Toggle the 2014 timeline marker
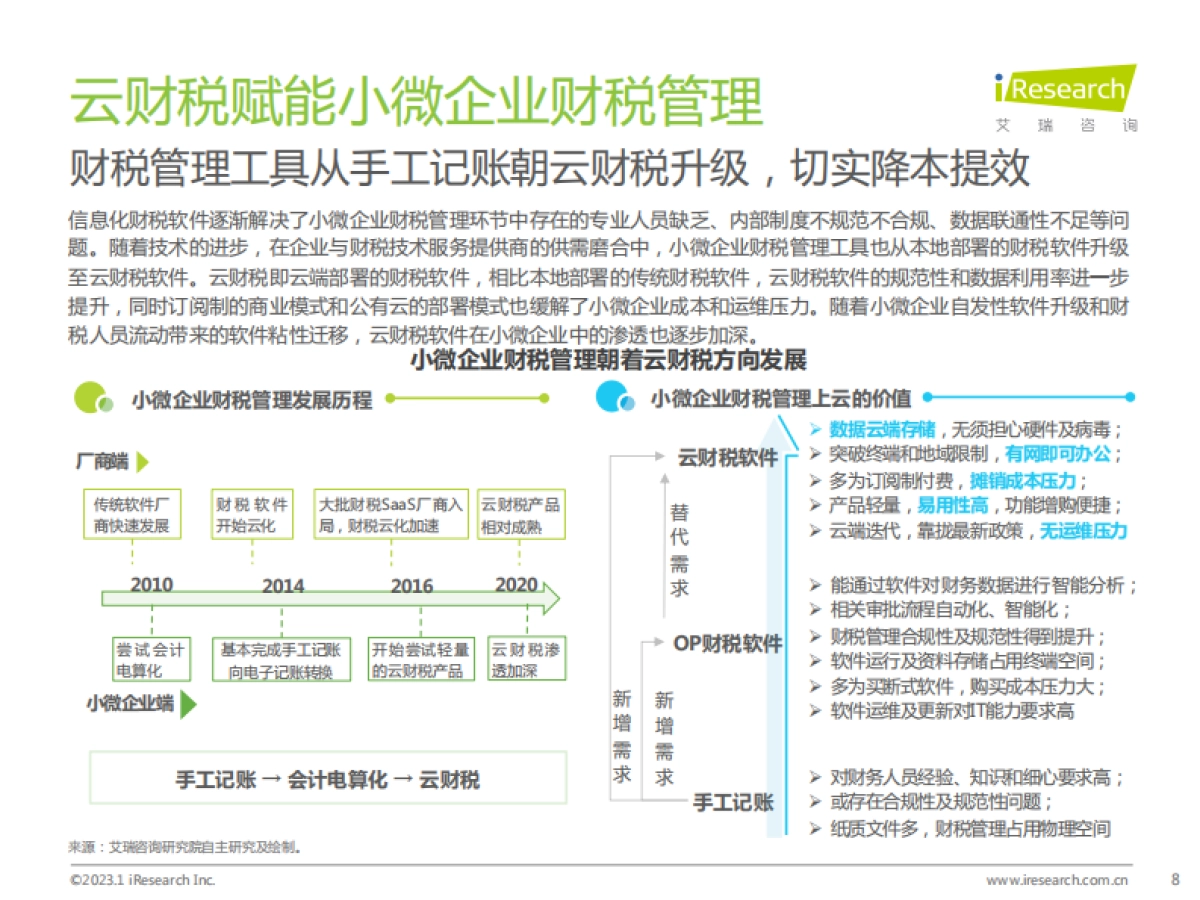The height and width of the screenshot is (900, 1200). (x=284, y=585)
